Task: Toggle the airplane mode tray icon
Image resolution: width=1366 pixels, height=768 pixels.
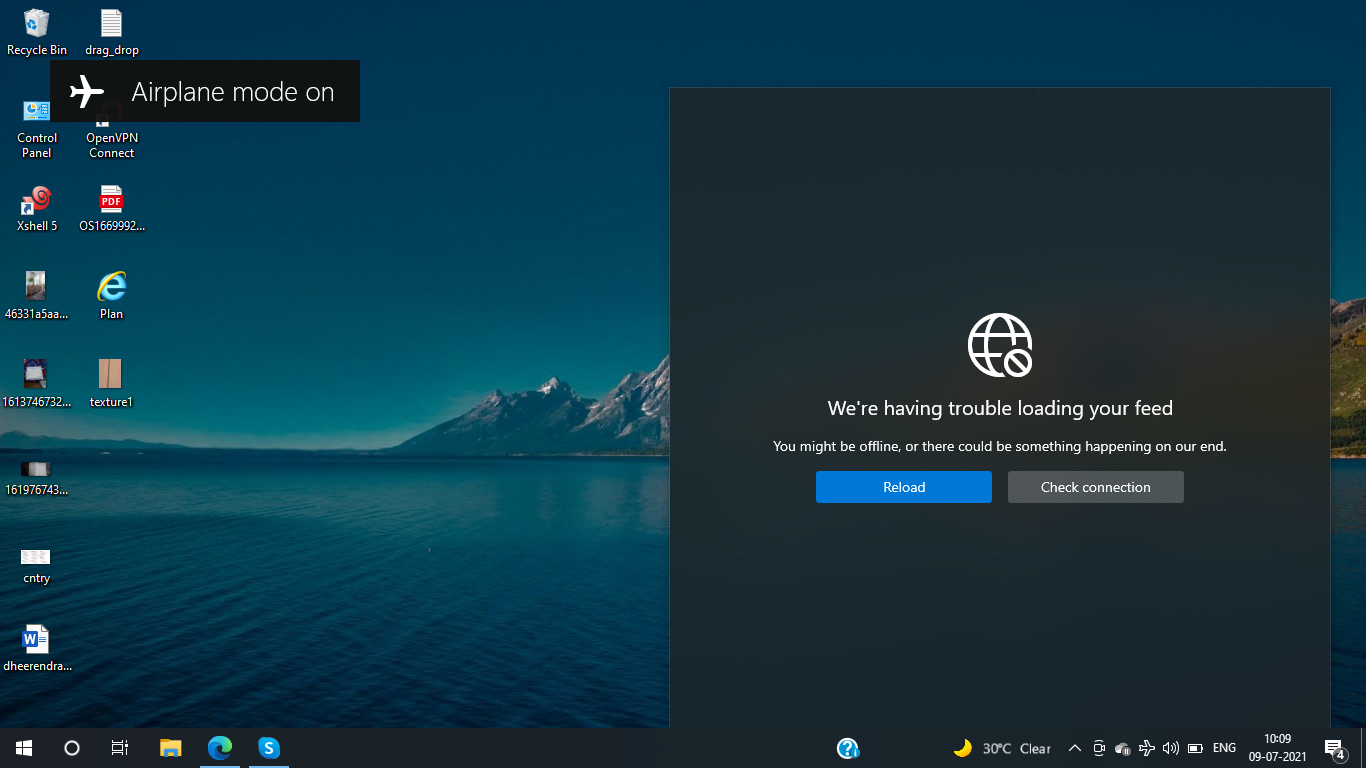Action: tap(1146, 748)
